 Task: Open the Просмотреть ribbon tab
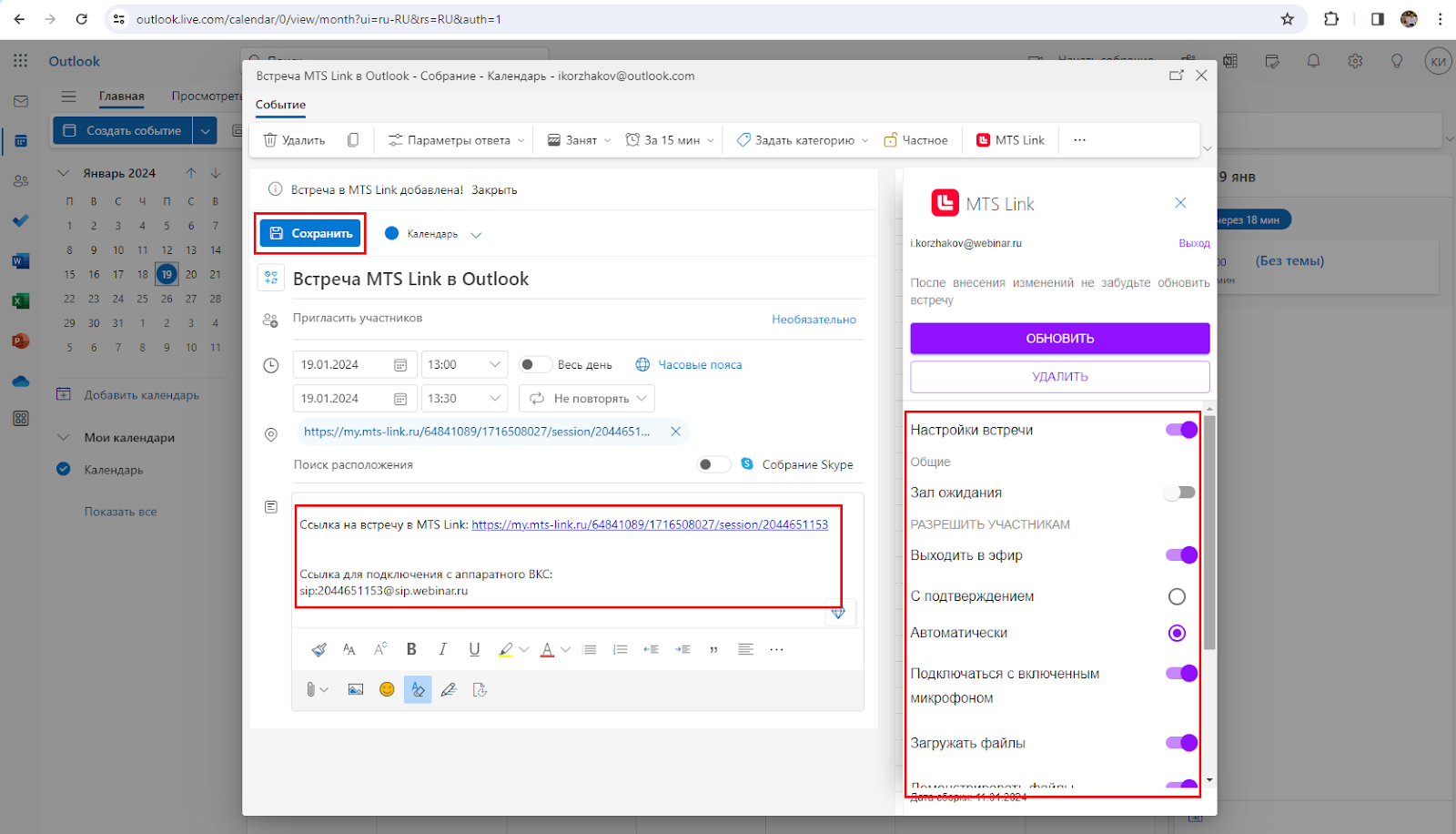207,97
